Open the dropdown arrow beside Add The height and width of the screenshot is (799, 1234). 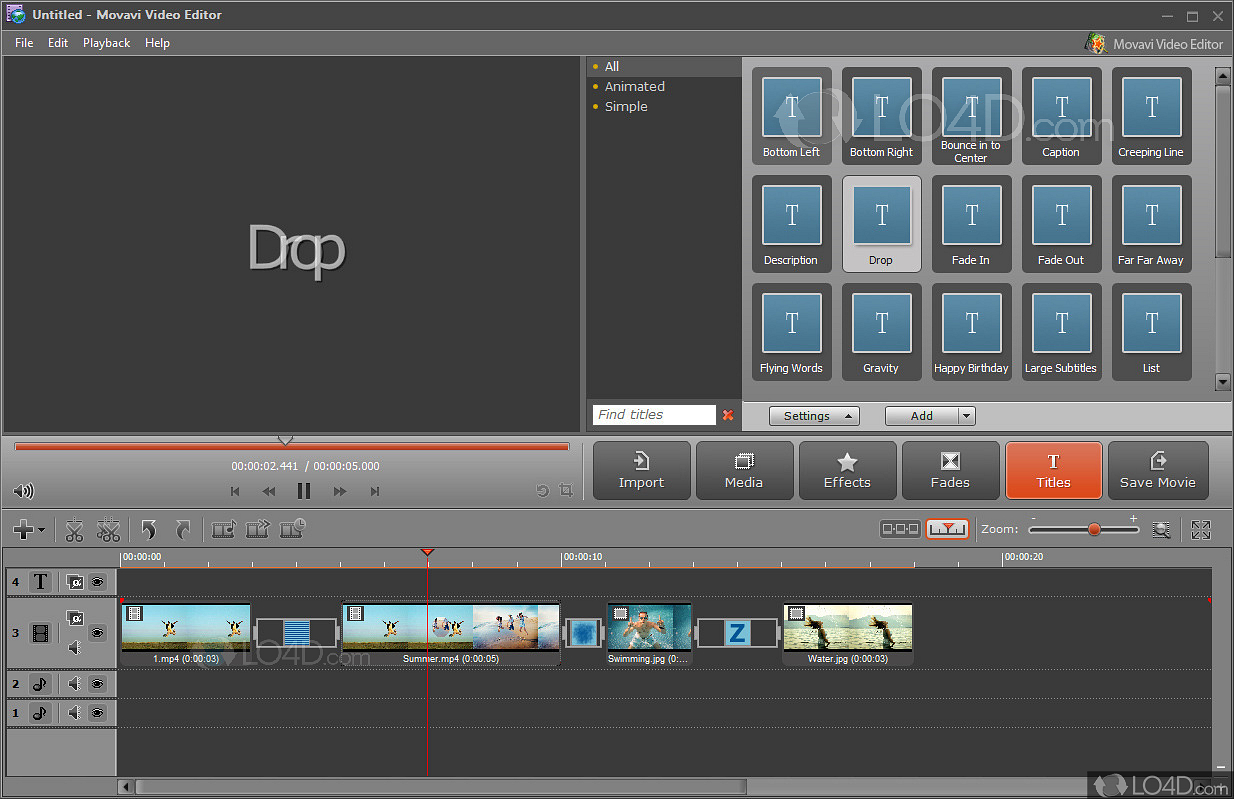[x=966, y=416]
